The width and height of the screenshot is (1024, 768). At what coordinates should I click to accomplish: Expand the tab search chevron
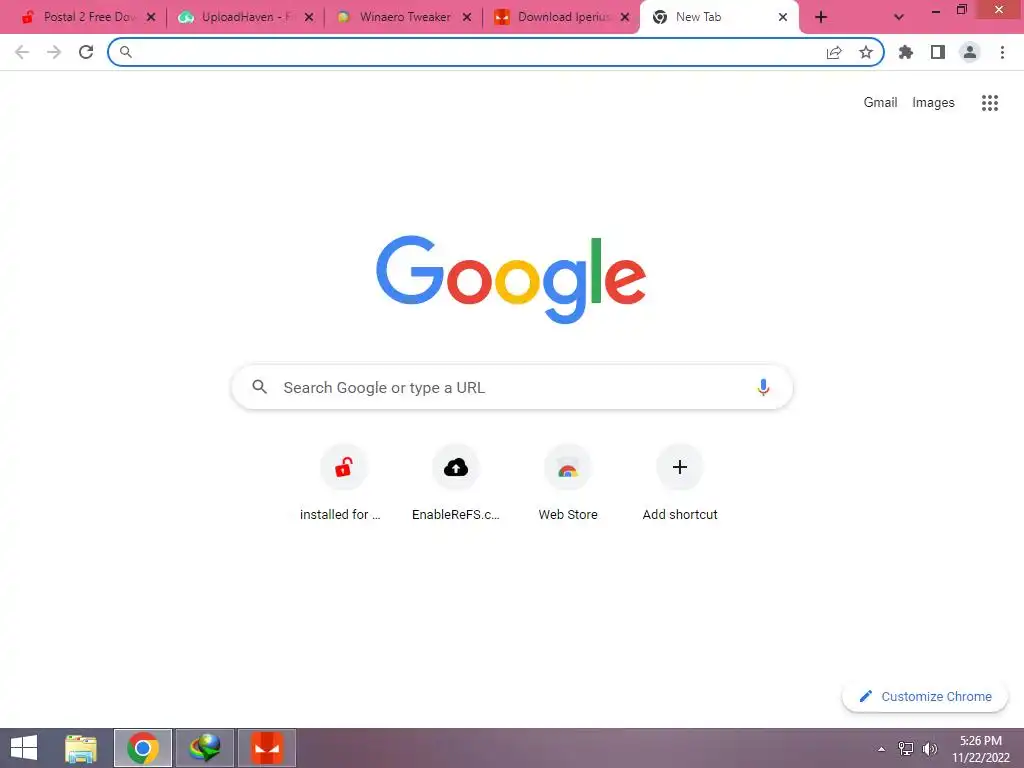899,17
